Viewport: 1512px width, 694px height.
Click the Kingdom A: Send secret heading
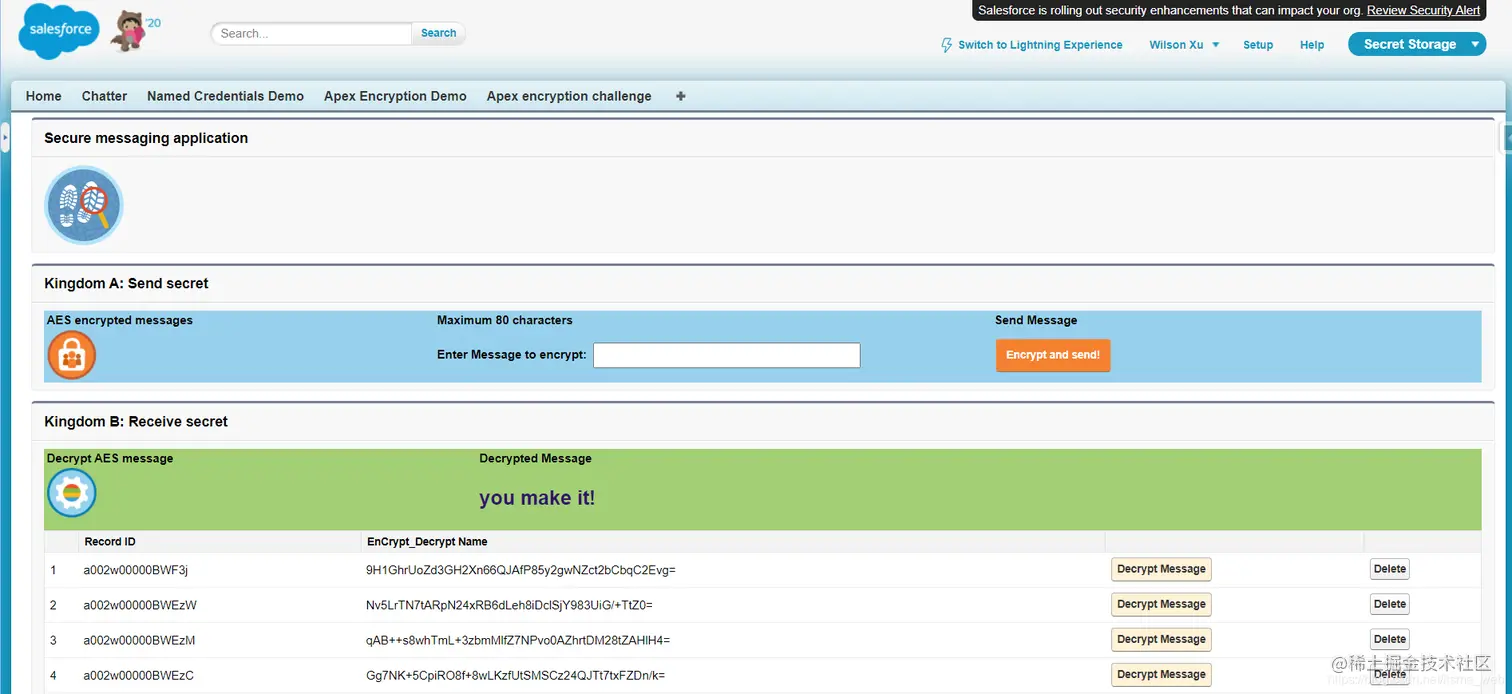(x=127, y=283)
